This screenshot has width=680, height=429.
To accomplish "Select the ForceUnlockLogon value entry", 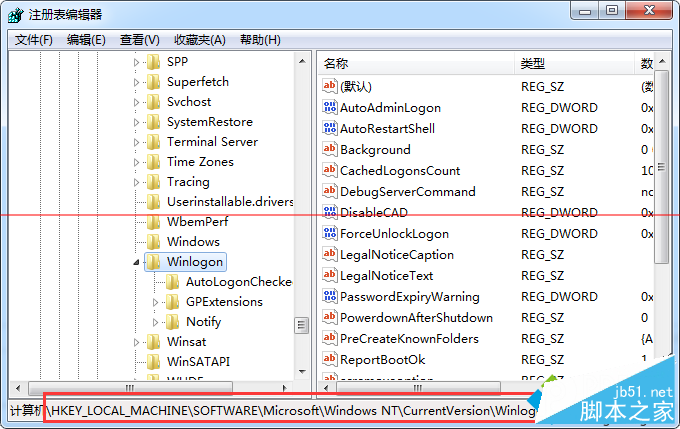I will [394, 233].
